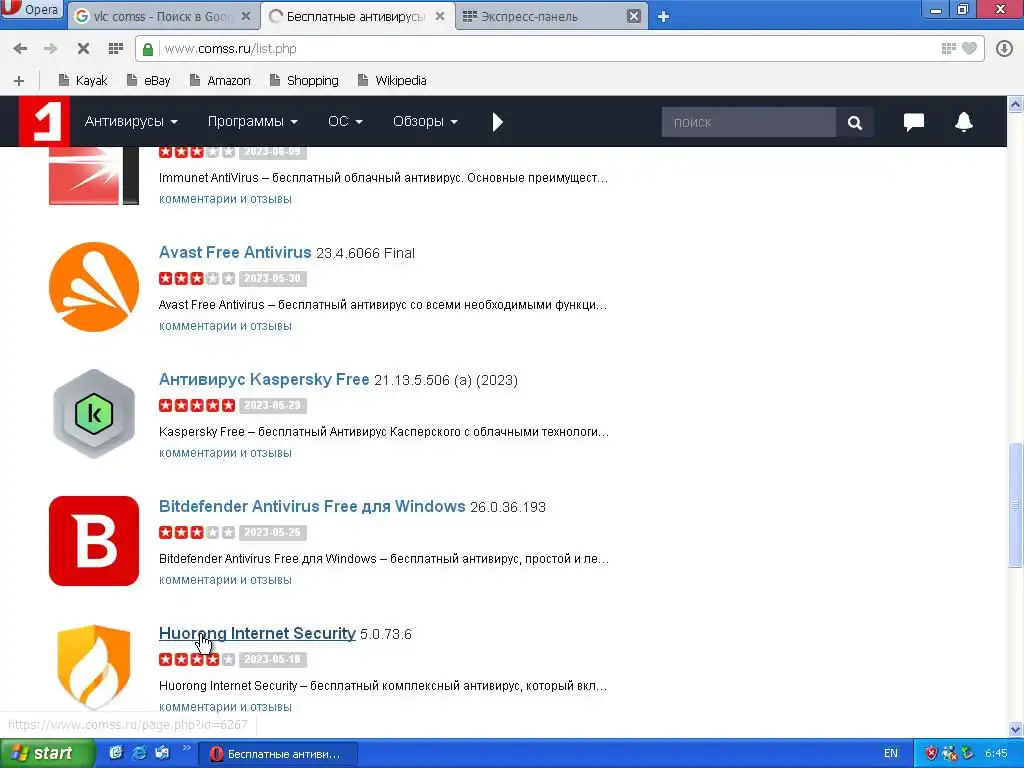Viewport: 1024px width, 768px height.
Task: Open the Speed Dial grid icon
Action: [116, 48]
